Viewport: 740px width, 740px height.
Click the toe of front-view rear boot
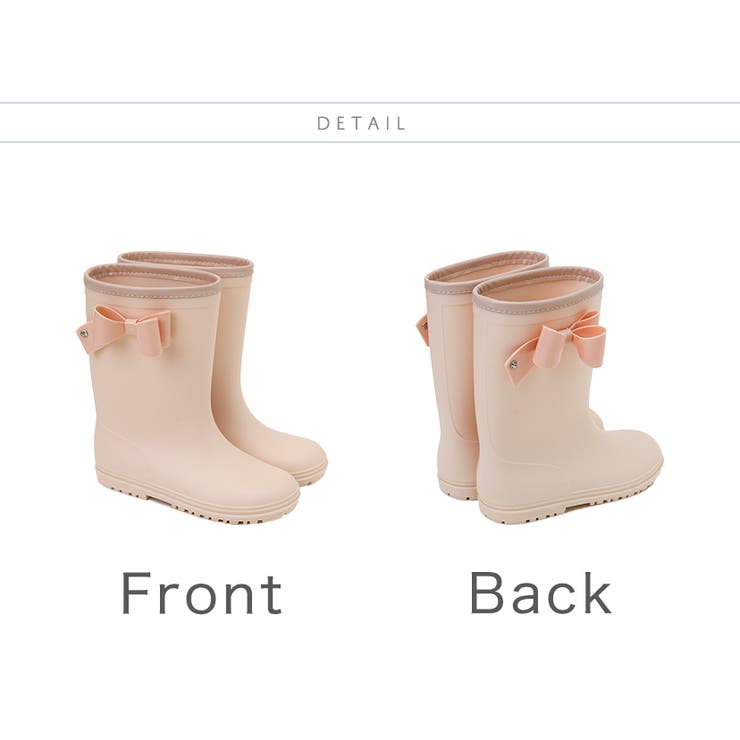[x=309, y=461]
